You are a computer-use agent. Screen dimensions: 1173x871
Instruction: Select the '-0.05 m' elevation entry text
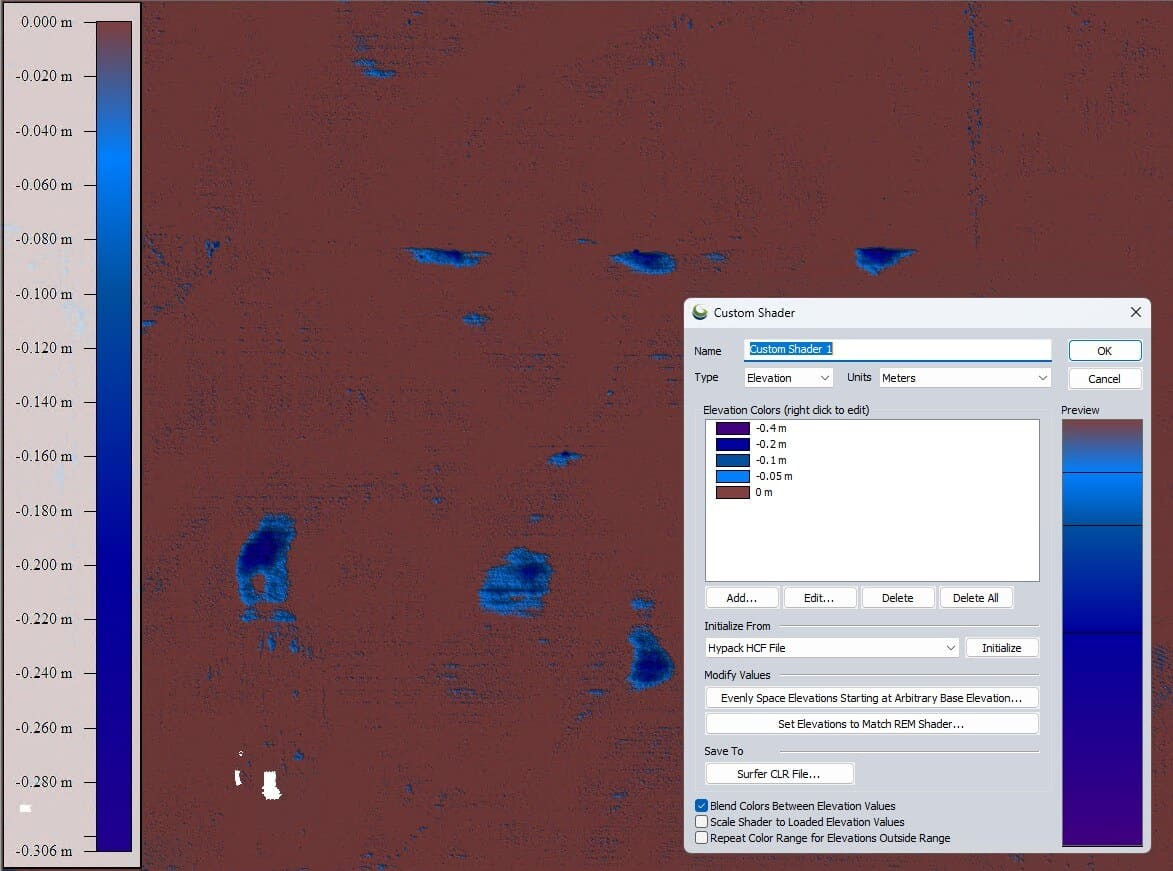(x=774, y=476)
